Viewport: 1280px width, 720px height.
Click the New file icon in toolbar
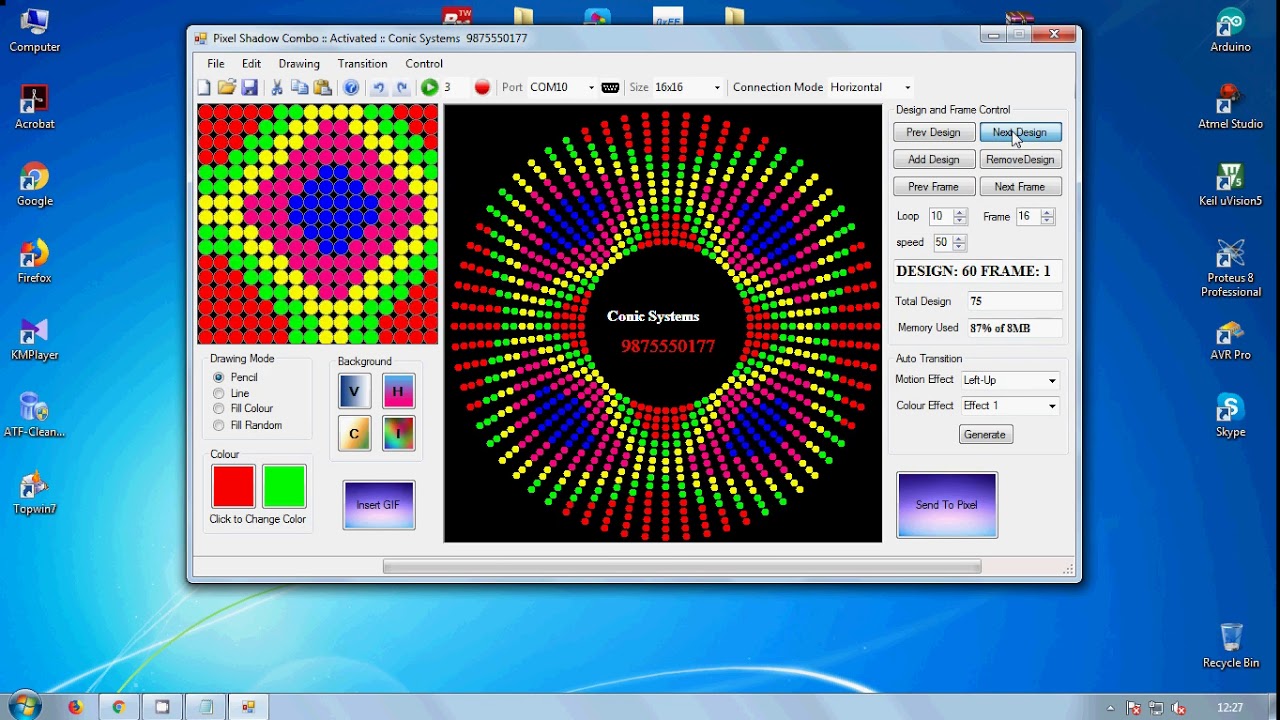click(204, 88)
